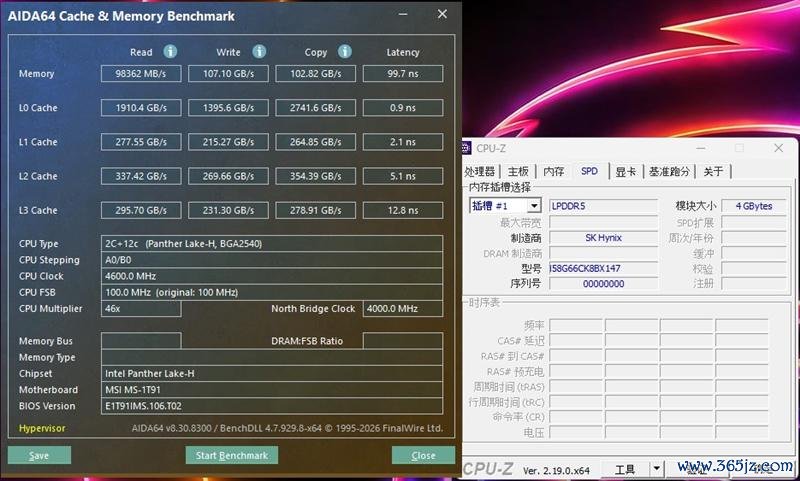The height and width of the screenshot is (481, 800).
Task: Click the Memory Copy 102.82 GB/s field
Action: [x=315, y=73]
